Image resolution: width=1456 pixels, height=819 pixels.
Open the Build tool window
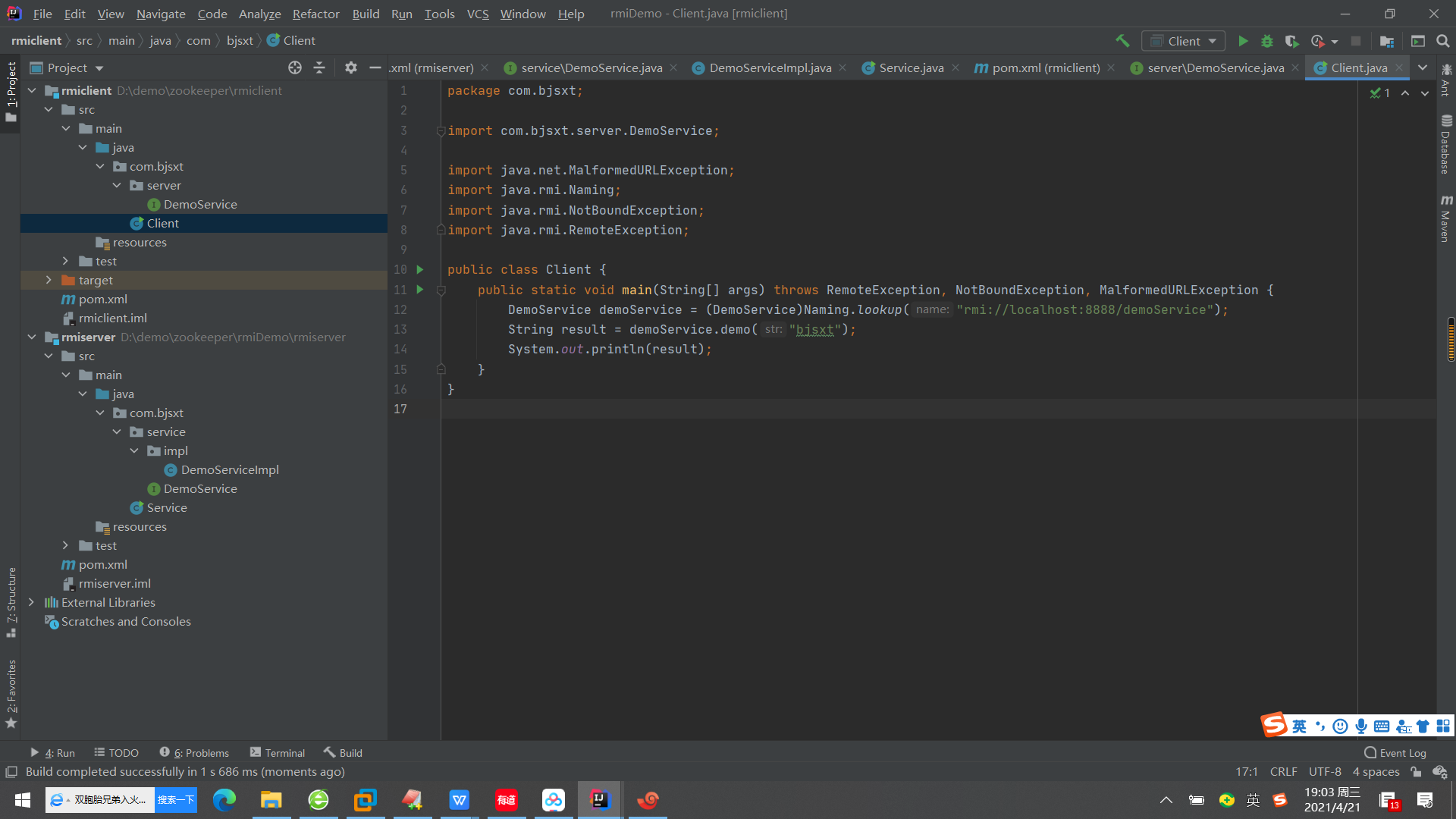point(343,753)
